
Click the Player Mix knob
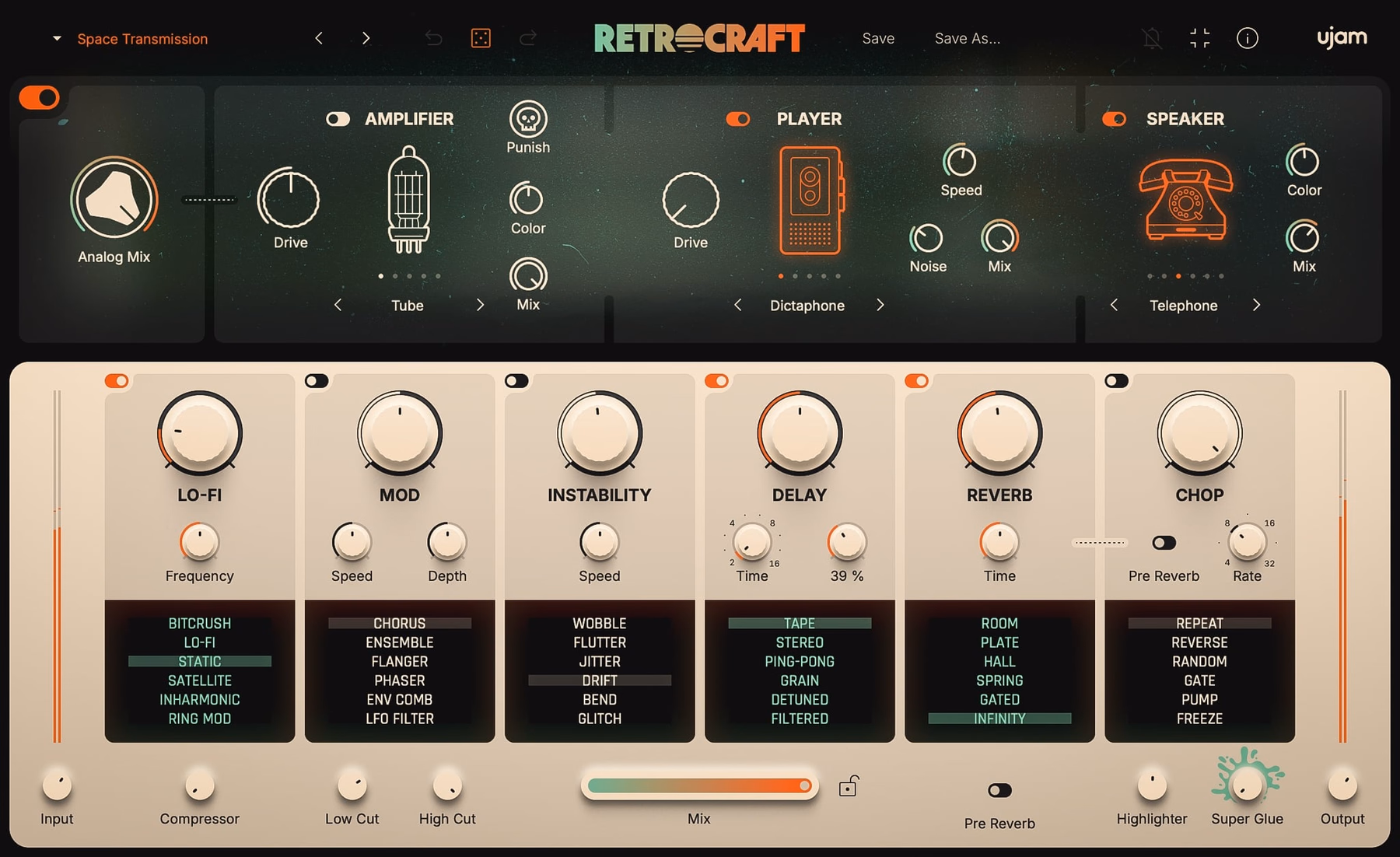[999, 238]
